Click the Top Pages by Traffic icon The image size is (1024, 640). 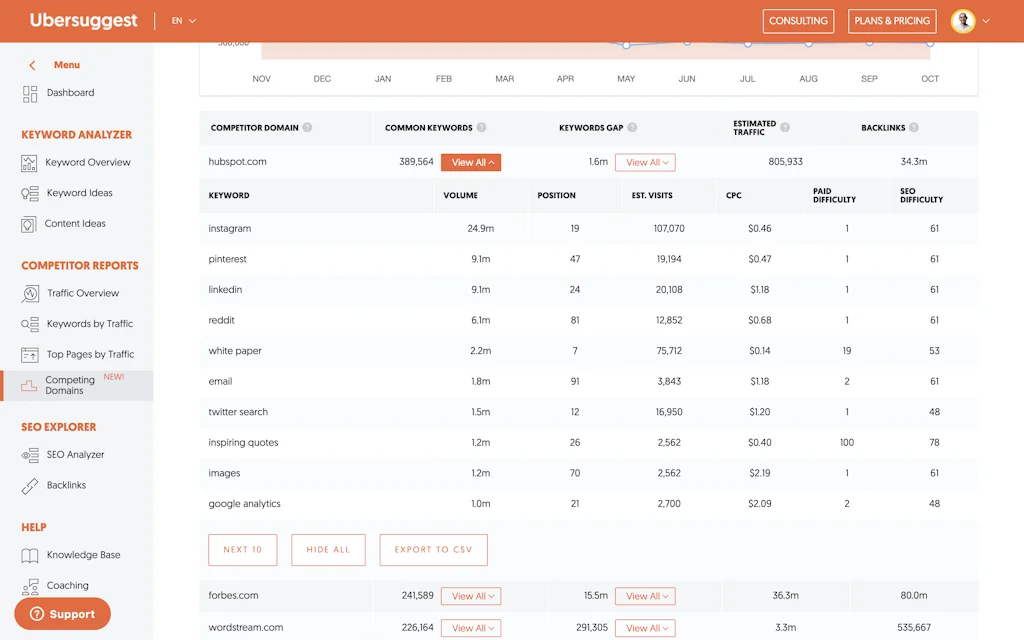29,355
